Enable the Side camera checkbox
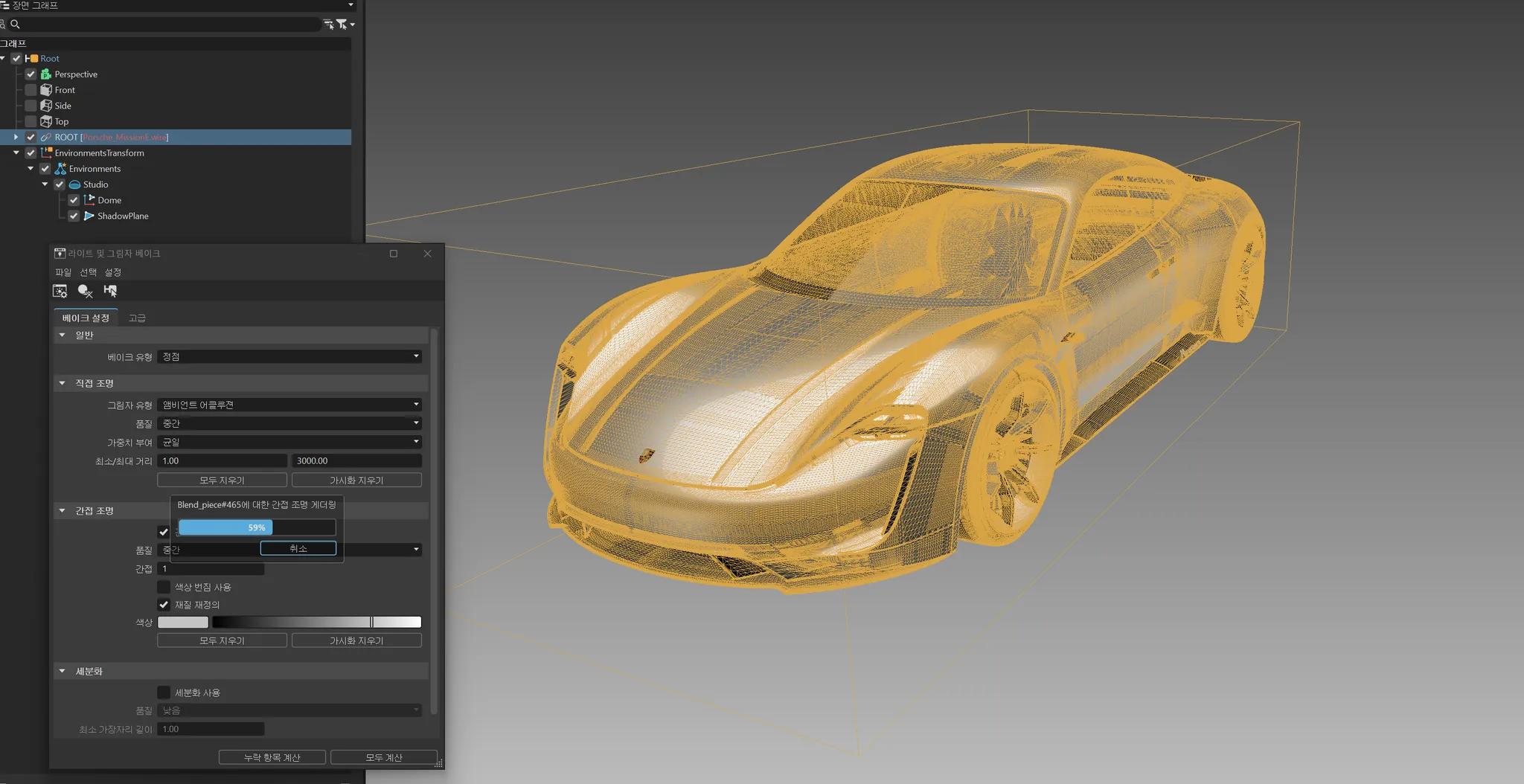The image size is (1524, 784). pyautogui.click(x=31, y=106)
